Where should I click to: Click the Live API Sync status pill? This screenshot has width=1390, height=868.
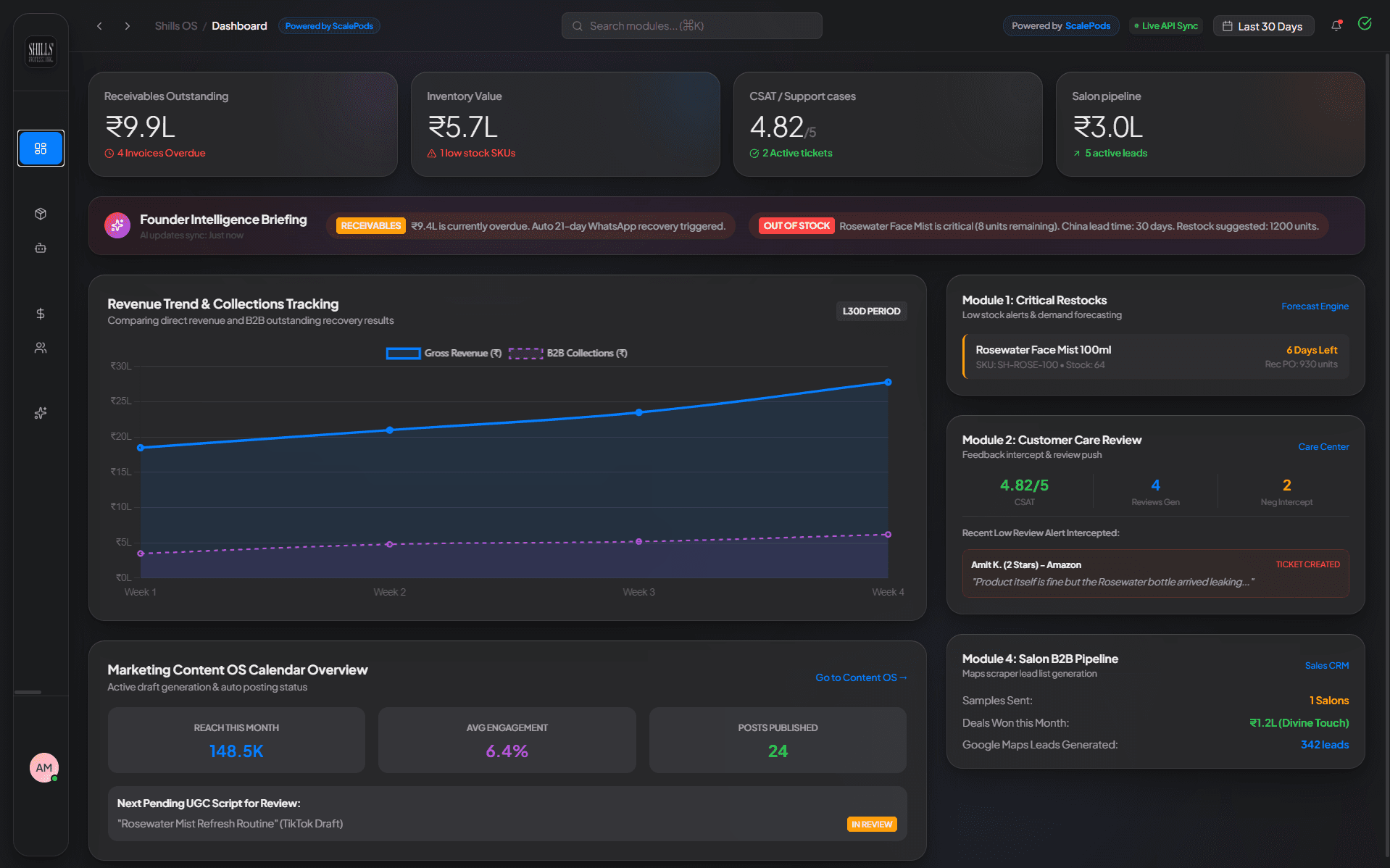click(1166, 26)
